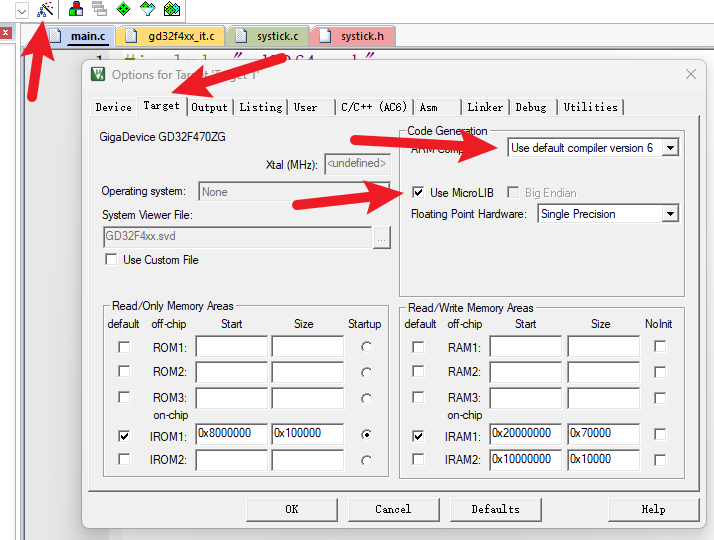The width and height of the screenshot is (714, 540).
Task: Open the Debug tab
Action: pyautogui.click(x=533, y=107)
